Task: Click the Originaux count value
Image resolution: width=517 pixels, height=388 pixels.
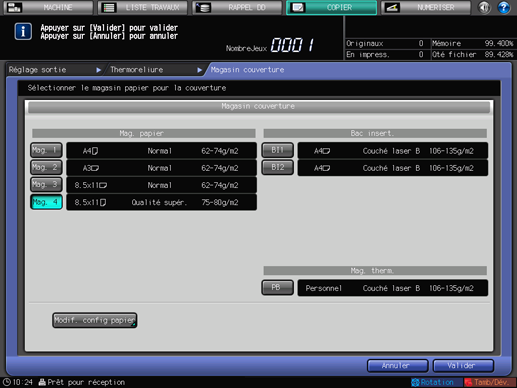Action: [x=421, y=43]
